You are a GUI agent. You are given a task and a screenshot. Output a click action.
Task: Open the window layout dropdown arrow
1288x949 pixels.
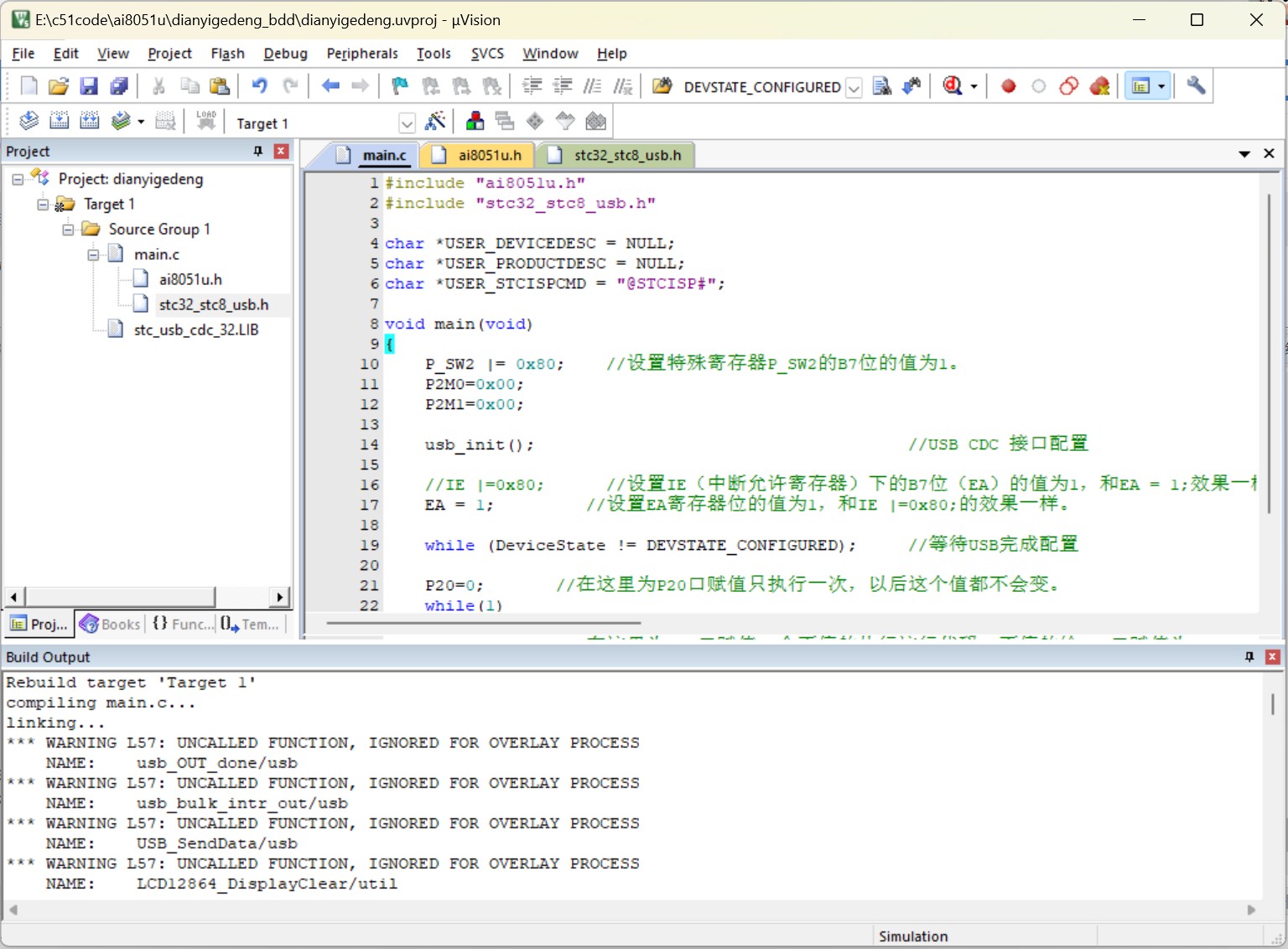point(1161,86)
